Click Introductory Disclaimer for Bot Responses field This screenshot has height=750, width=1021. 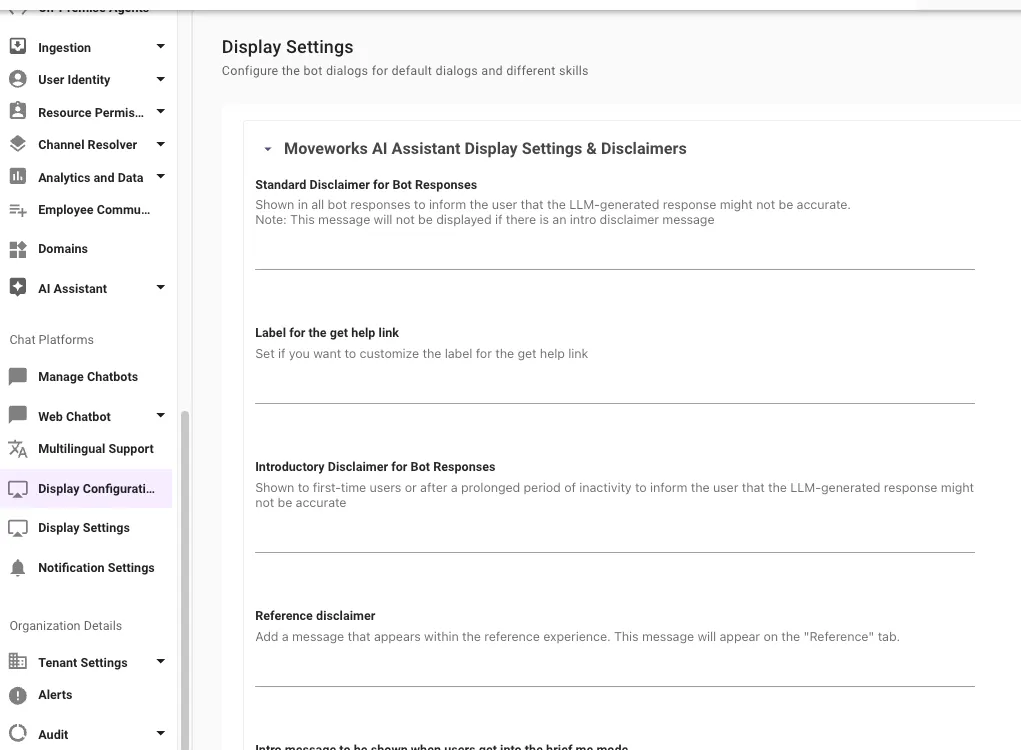point(615,535)
